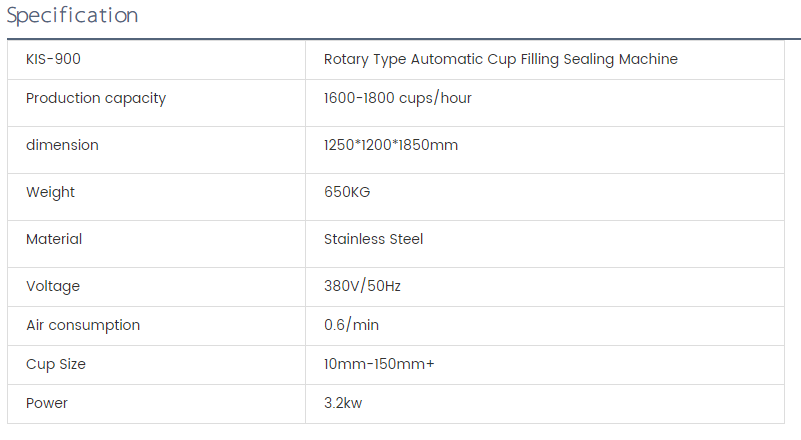Click the Cup Size label cell
The height and width of the screenshot is (440, 801).
(56, 364)
